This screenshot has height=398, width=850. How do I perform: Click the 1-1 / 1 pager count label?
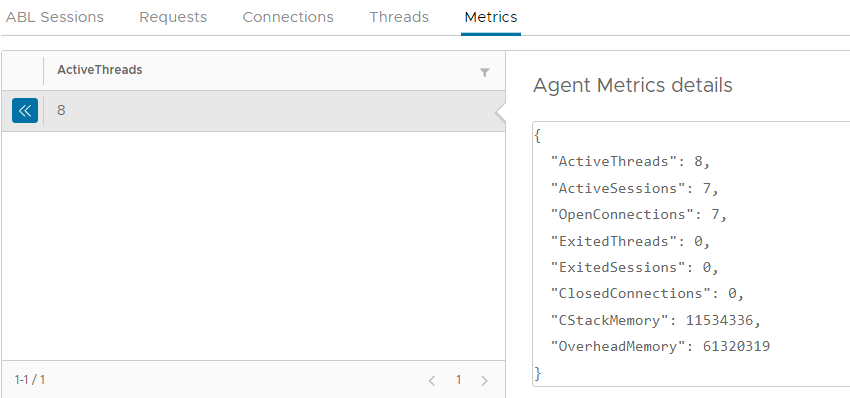click(30, 380)
